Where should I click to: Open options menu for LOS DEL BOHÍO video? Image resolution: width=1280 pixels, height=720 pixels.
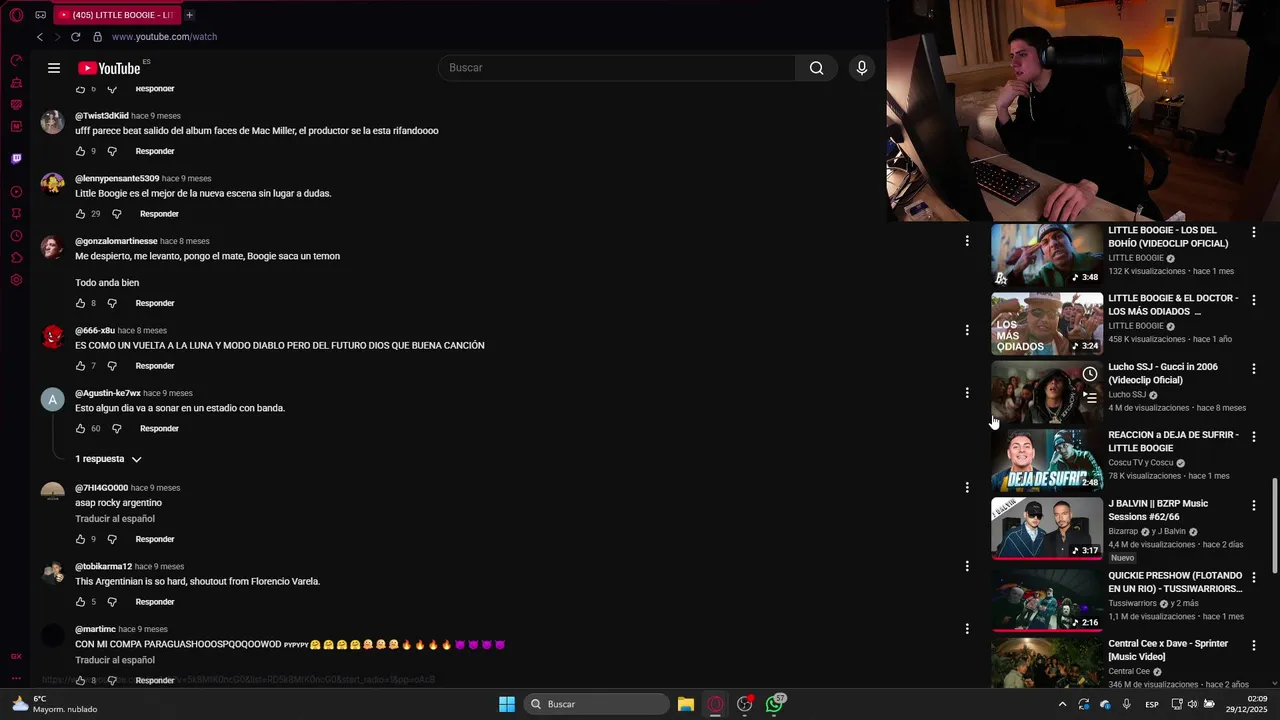coord(1254,232)
